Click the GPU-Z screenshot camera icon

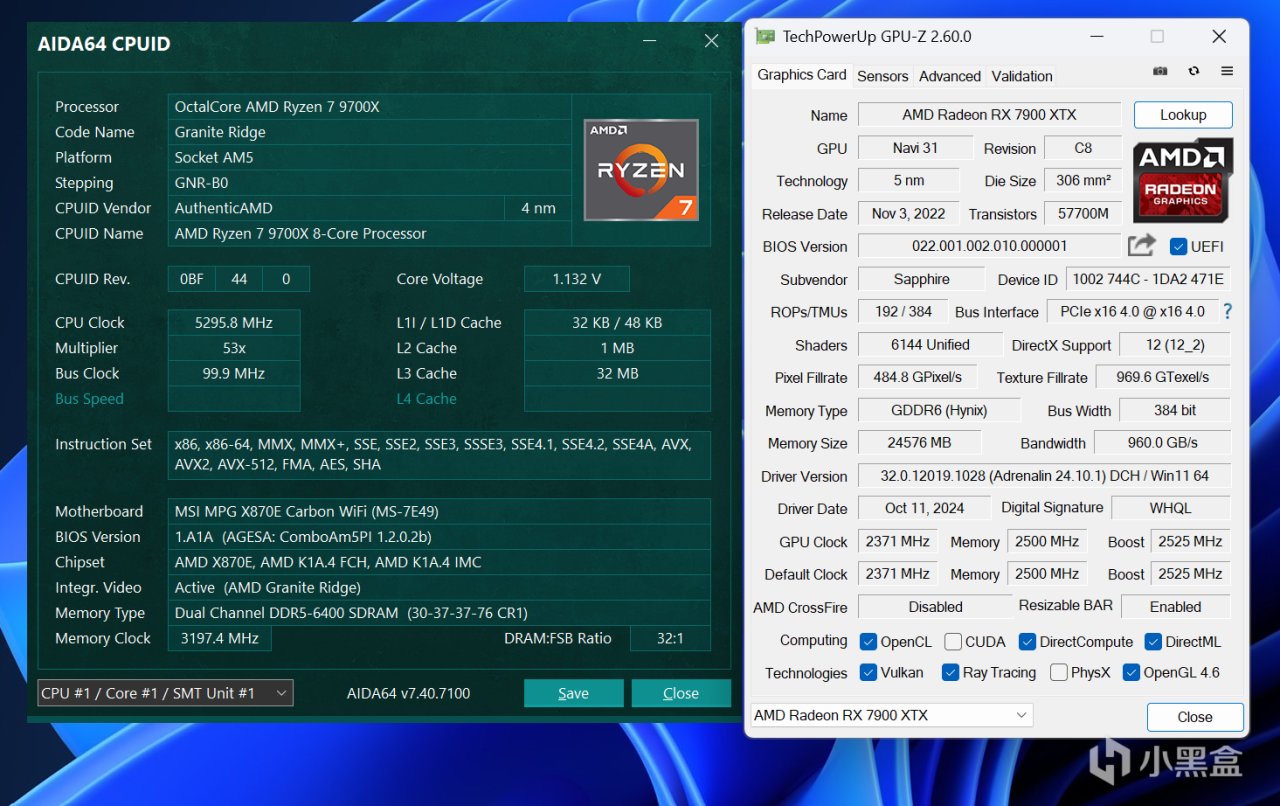(x=1160, y=72)
